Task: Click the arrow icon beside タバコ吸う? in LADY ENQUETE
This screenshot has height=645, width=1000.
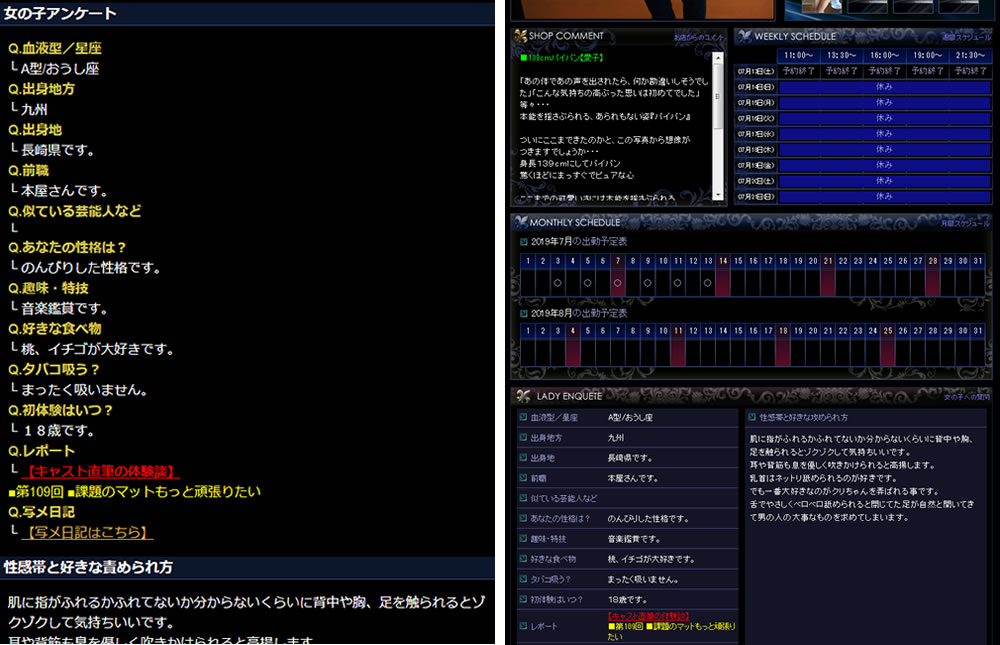Action: coord(523,579)
